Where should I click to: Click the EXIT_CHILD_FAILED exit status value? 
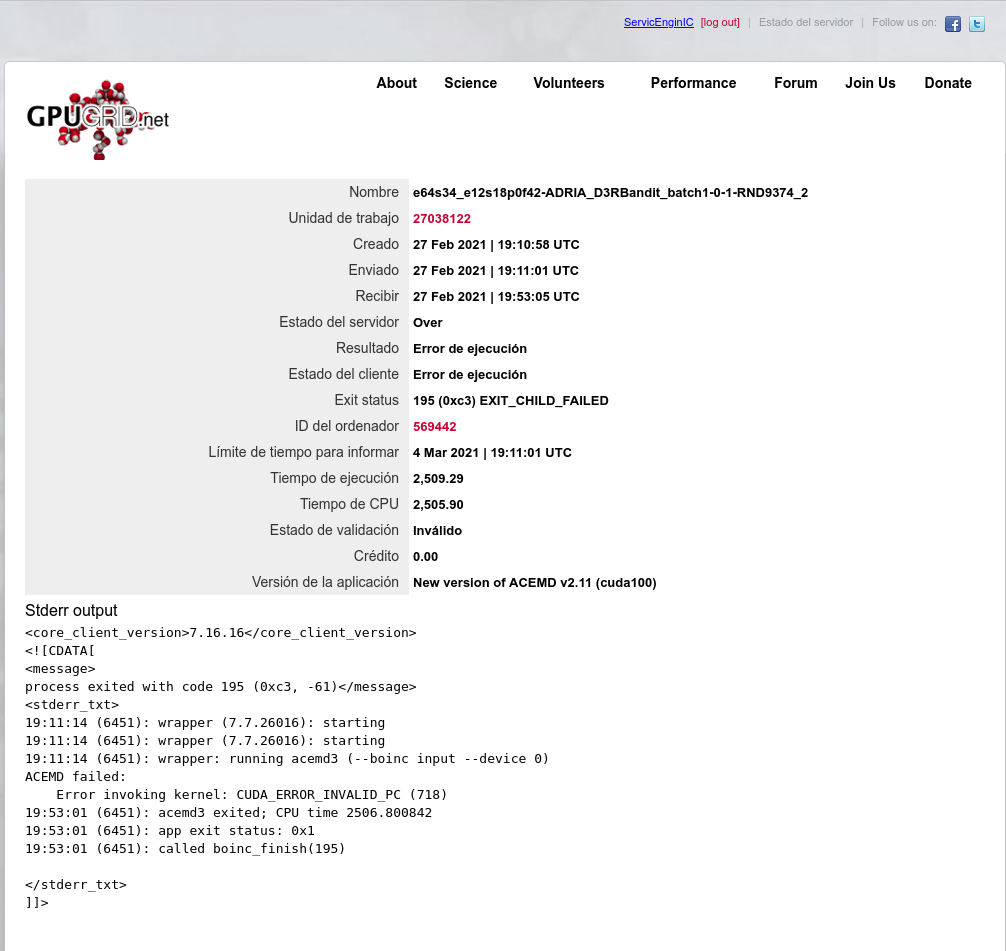pyautogui.click(x=510, y=401)
